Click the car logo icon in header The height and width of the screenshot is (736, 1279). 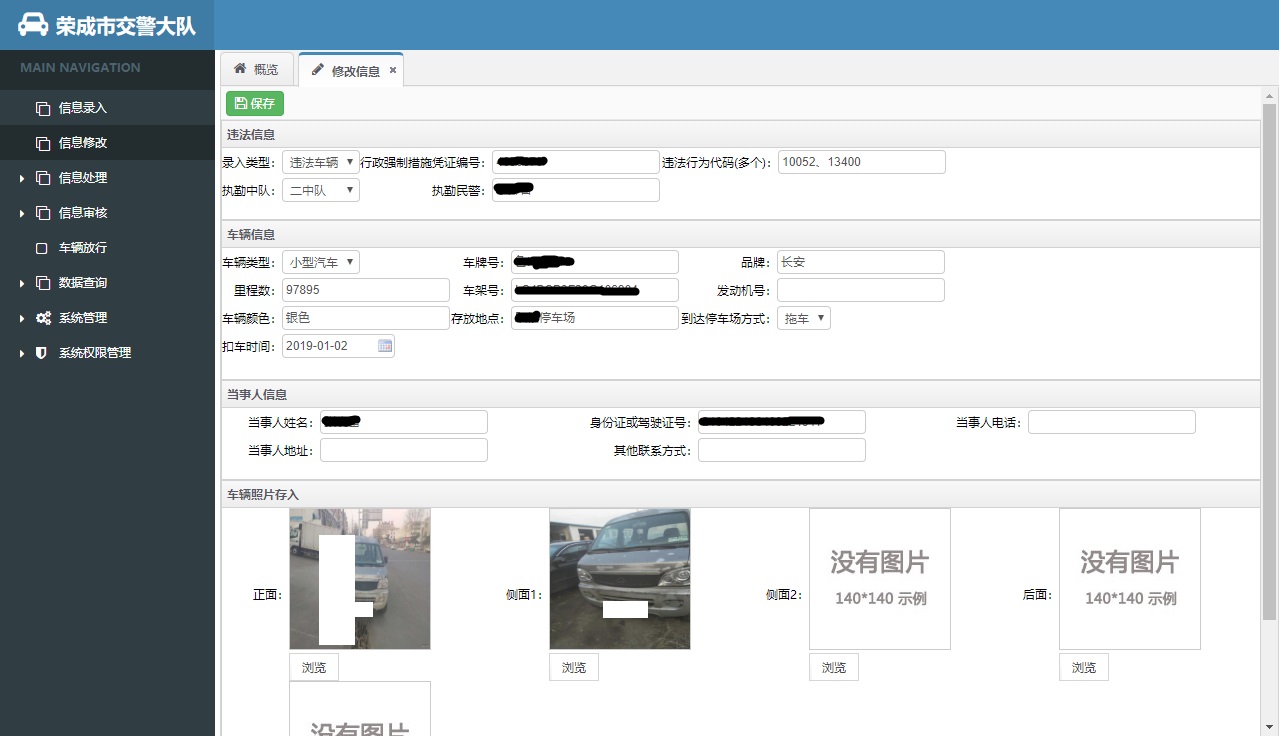[x=33, y=25]
